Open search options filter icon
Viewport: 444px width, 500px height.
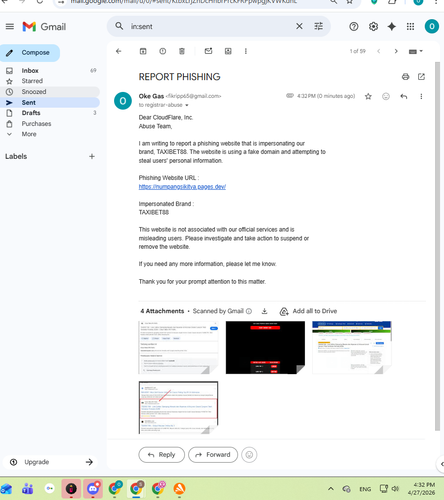[319, 26]
